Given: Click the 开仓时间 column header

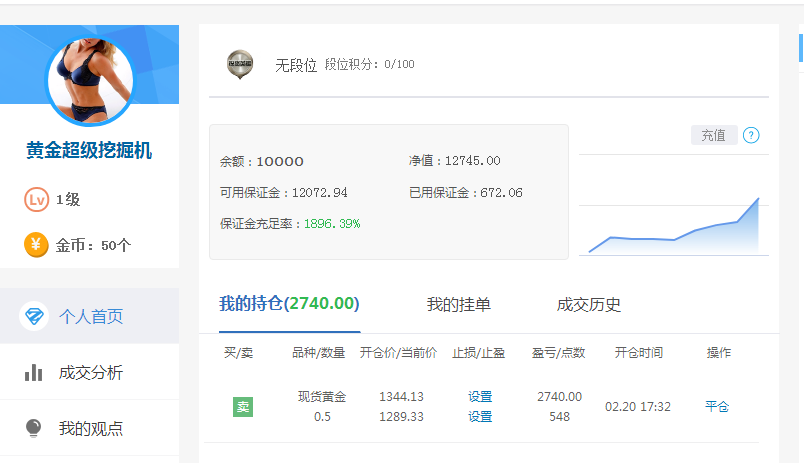Looking at the screenshot, I should 639,353.
